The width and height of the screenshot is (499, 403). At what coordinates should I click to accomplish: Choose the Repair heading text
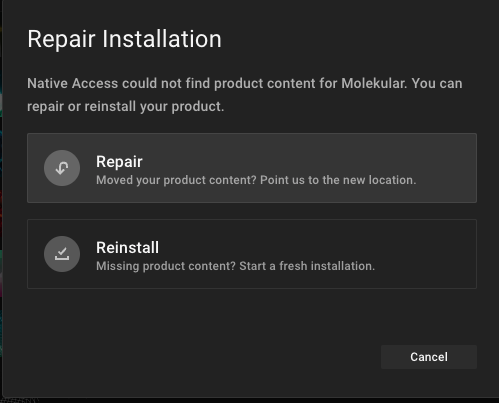pyautogui.click(x=119, y=162)
